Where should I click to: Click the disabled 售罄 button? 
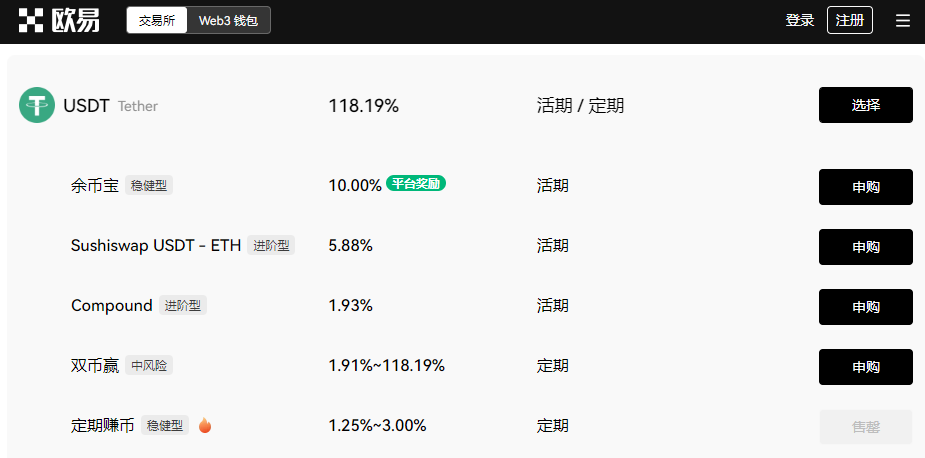tap(865, 427)
